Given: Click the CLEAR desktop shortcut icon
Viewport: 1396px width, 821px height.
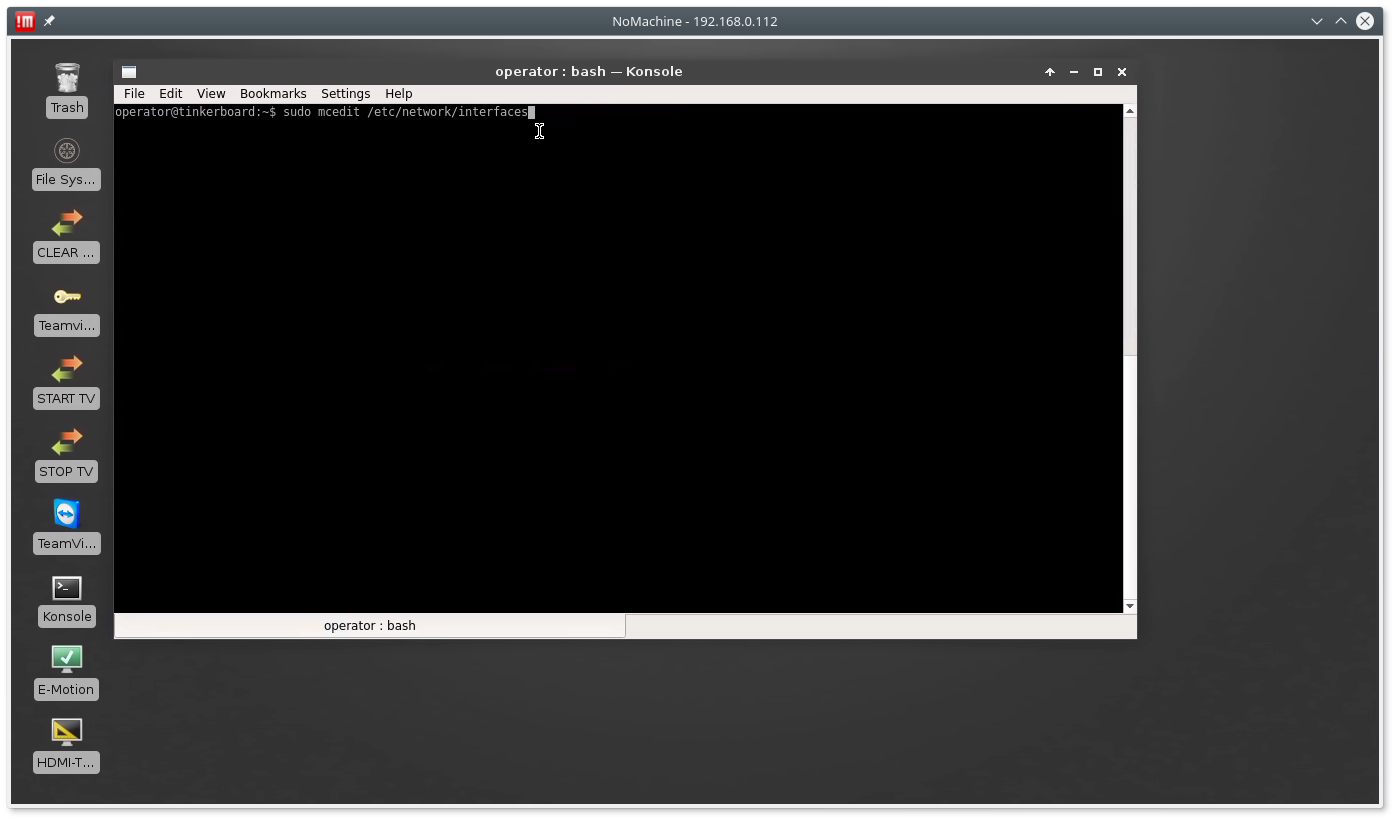Looking at the screenshot, I should [67, 224].
